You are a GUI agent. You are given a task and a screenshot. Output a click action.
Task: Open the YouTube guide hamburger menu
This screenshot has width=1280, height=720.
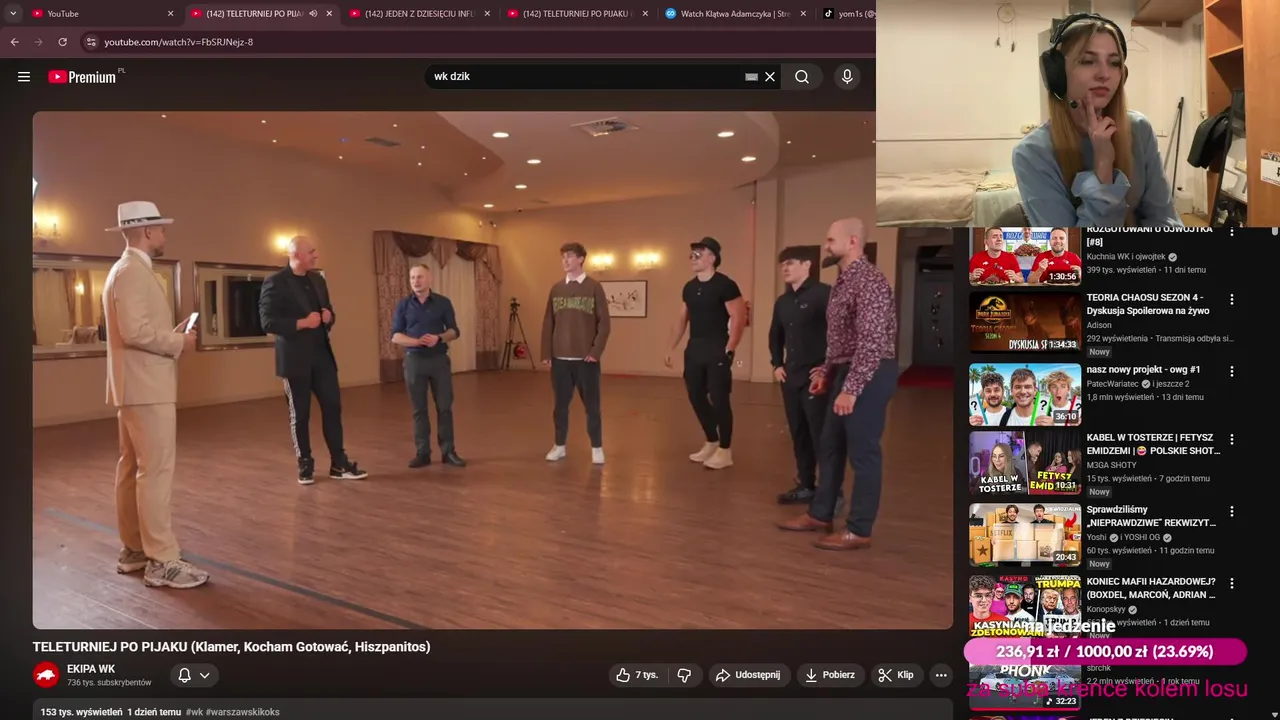(x=24, y=77)
